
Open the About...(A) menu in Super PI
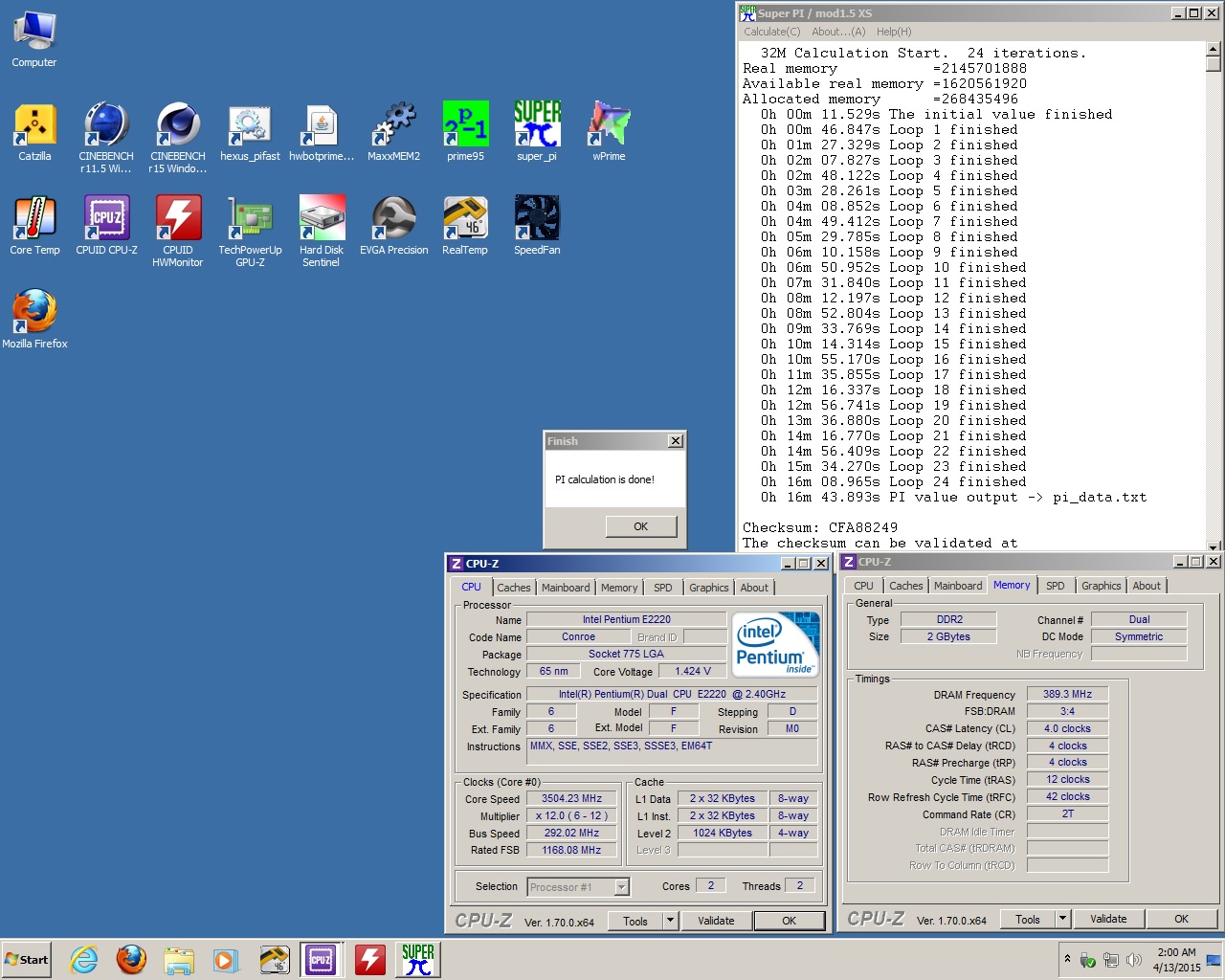(838, 32)
